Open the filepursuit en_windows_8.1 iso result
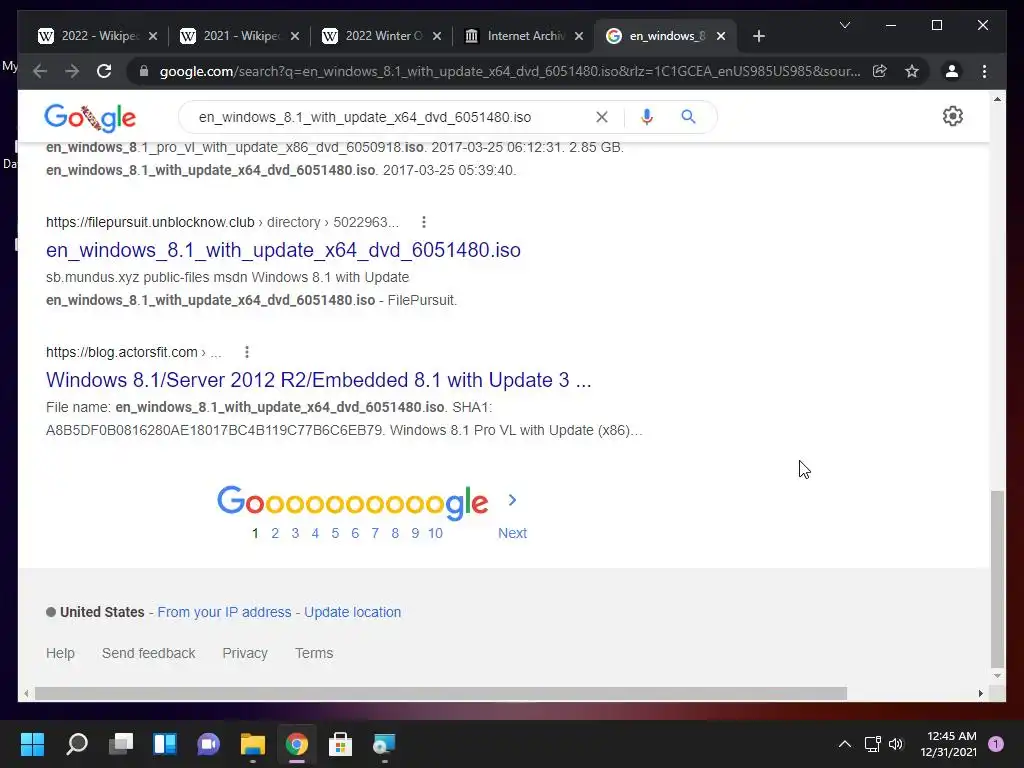 click(x=283, y=250)
